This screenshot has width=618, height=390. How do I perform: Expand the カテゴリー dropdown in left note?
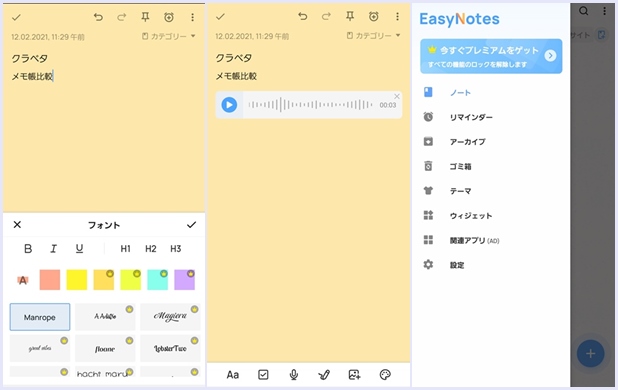pyautogui.click(x=169, y=36)
